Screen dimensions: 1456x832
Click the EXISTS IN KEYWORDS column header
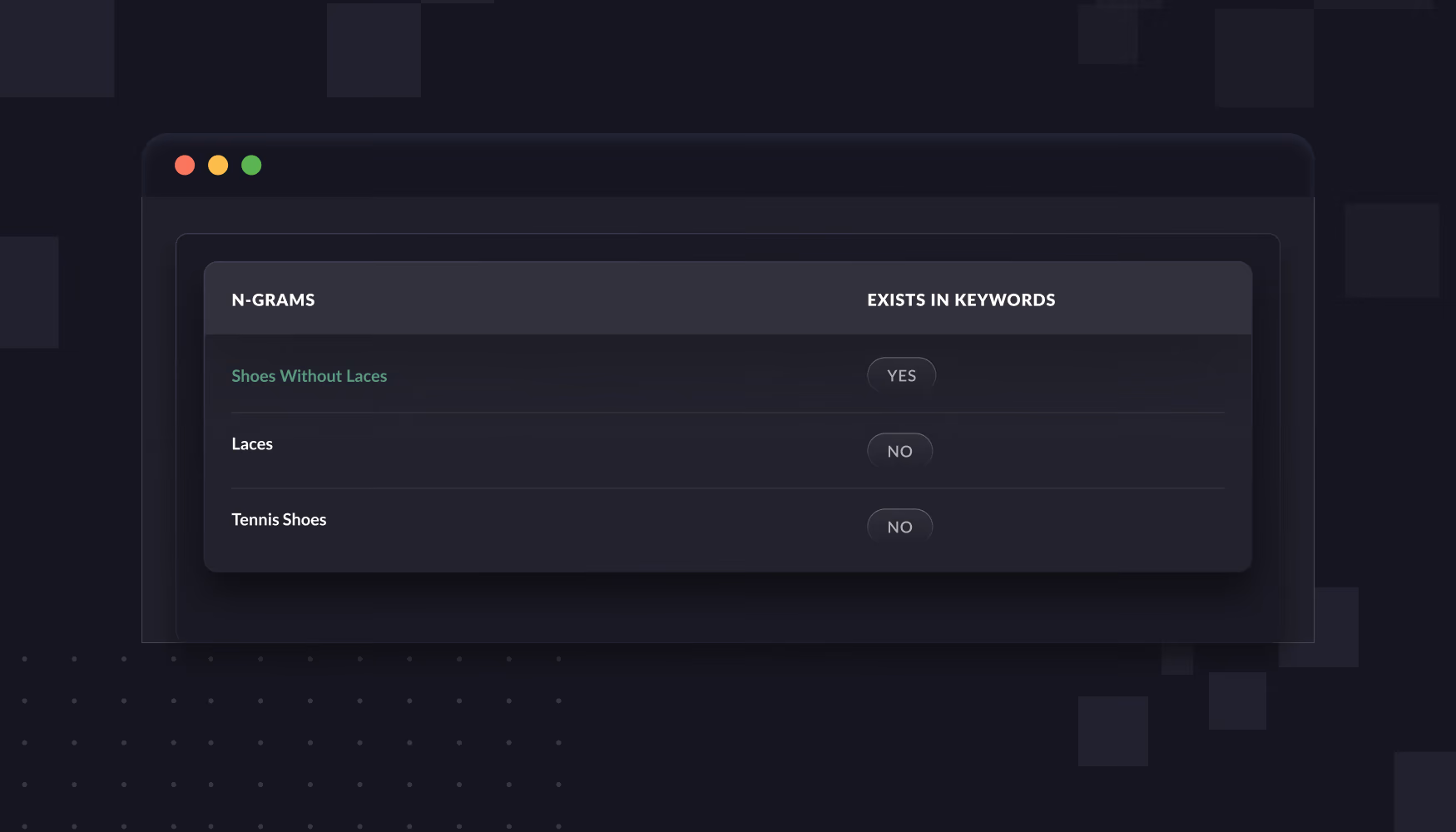point(961,300)
